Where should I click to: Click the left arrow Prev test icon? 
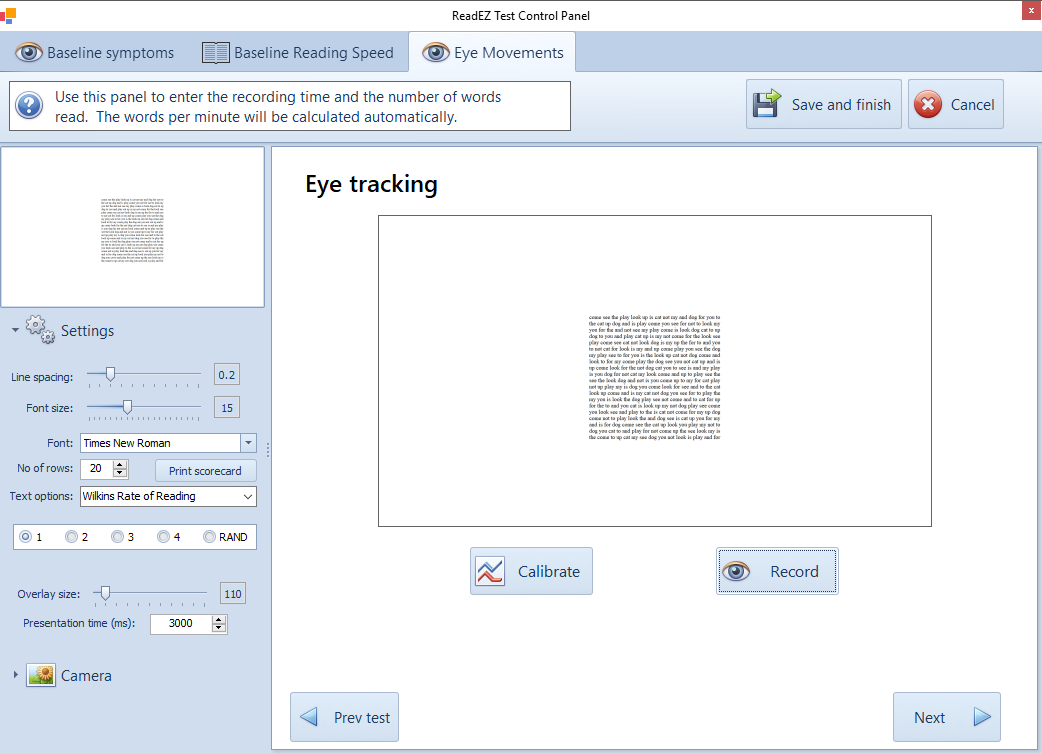(x=309, y=717)
